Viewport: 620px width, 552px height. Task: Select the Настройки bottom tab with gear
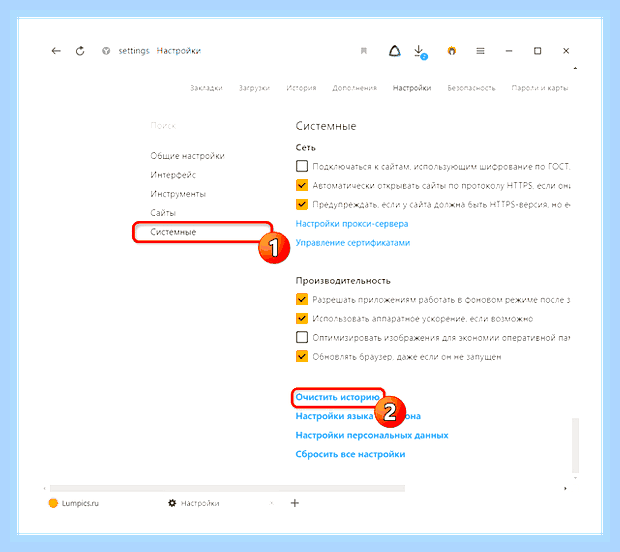click(x=194, y=503)
